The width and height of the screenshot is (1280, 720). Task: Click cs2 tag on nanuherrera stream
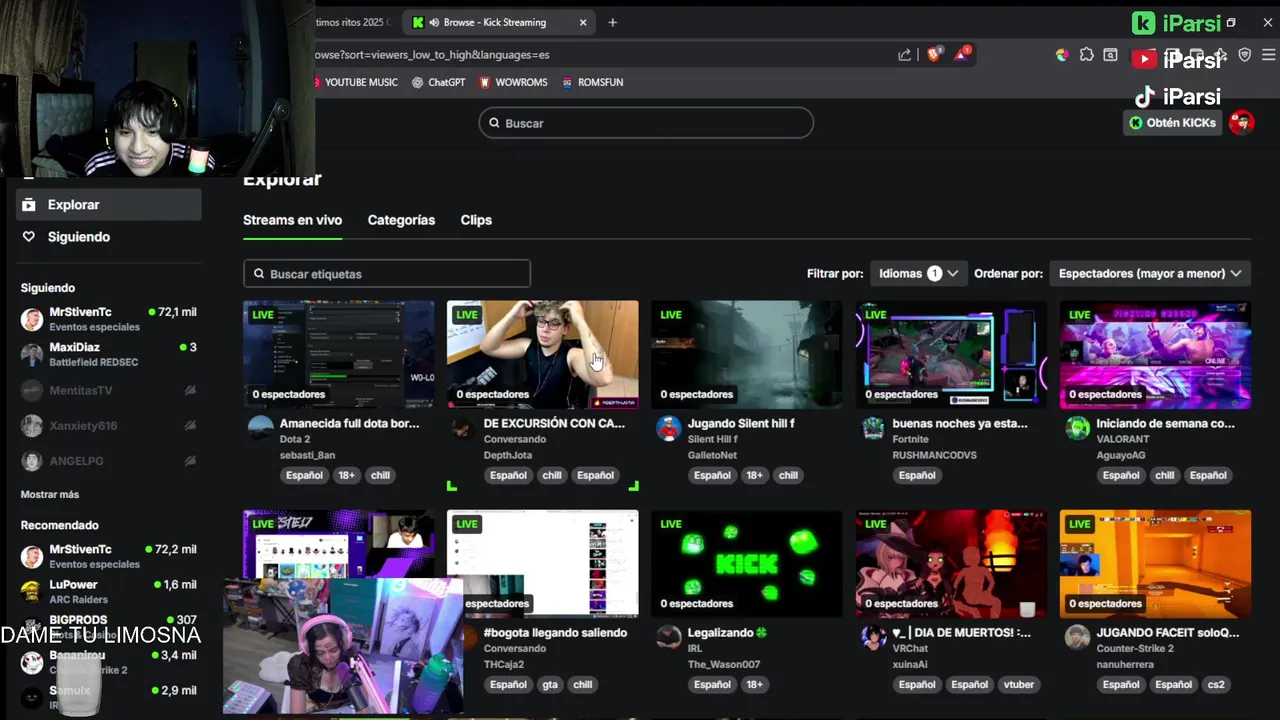pyautogui.click(x=1216, y=684)
